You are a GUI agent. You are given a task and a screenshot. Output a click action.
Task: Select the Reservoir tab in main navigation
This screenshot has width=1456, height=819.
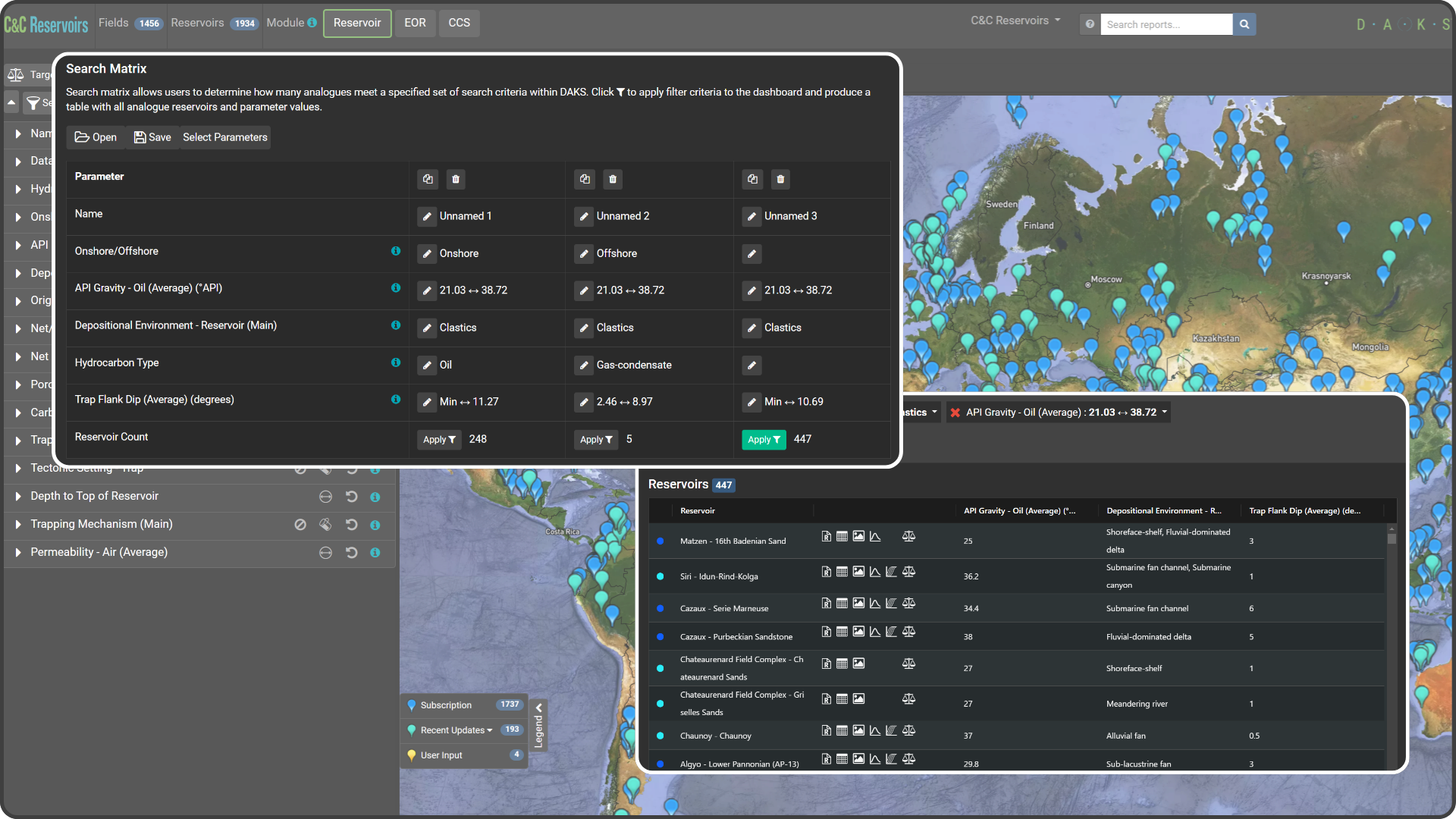[x=357, y=22]
